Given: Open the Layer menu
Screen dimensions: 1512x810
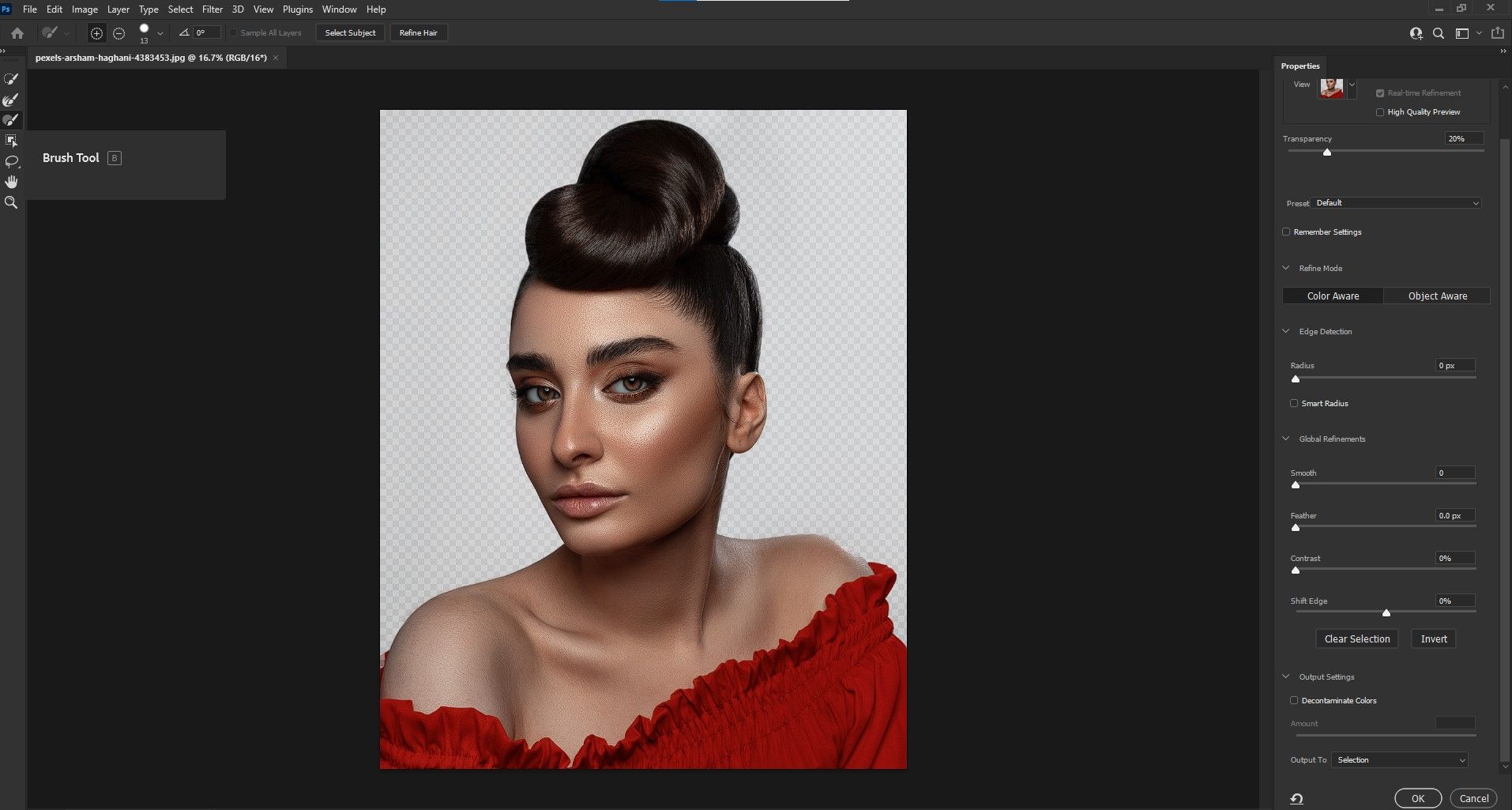Looking at the screenshot, I should coord(118,9).
